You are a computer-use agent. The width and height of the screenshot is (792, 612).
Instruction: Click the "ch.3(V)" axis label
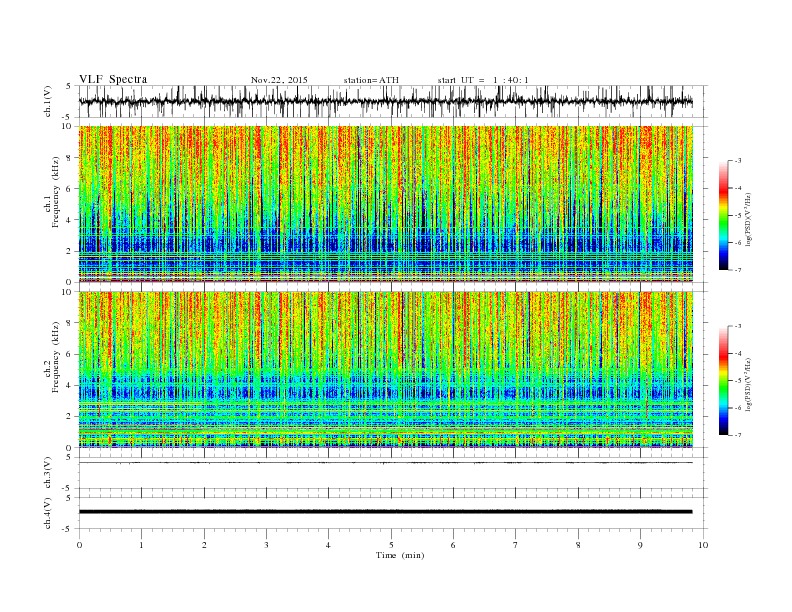(x=48, y=473)
